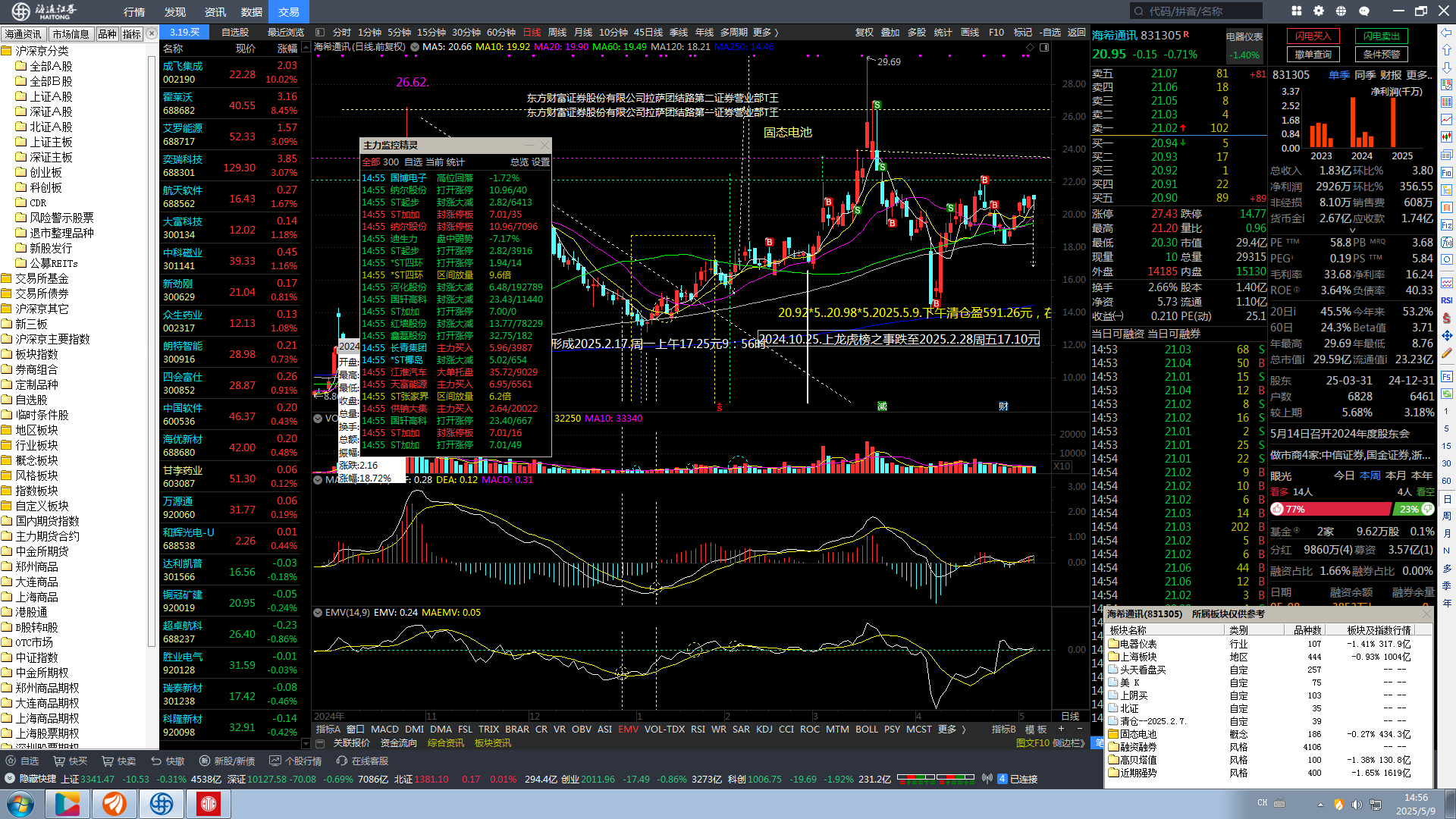Click the 快买 cart icon in bottom toolbar
Image resolution: width=1456 pixels, height=819 pixels.
click(x=59, y=761)
